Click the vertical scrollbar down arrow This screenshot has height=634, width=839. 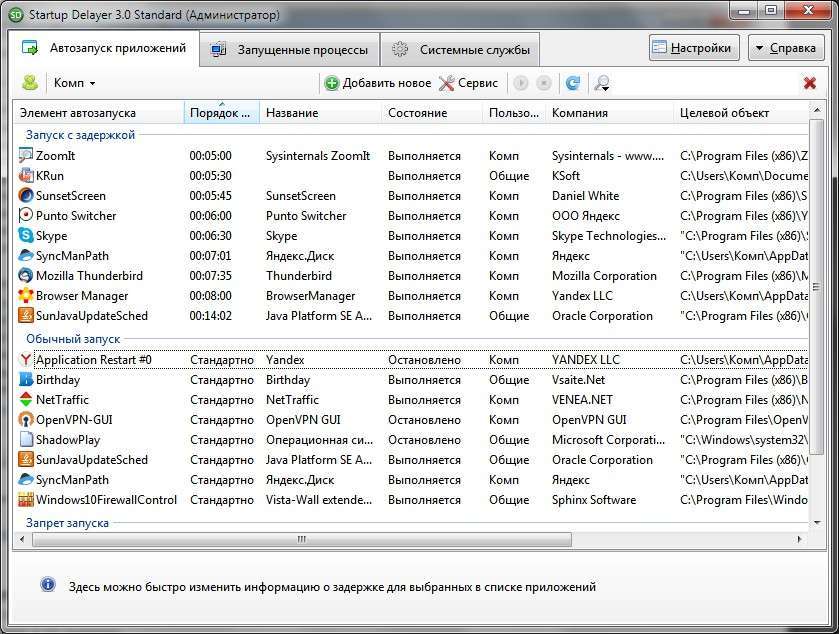(817, 523)
